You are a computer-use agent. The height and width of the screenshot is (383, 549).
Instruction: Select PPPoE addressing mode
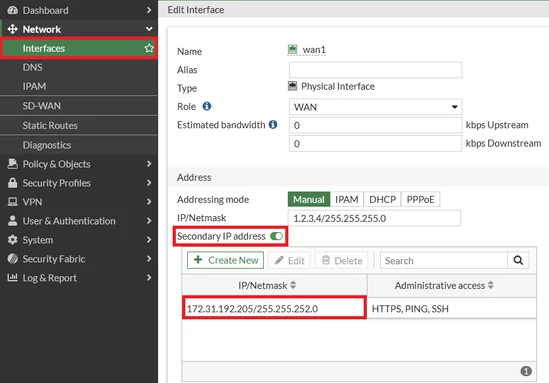[x=421, y=199]
